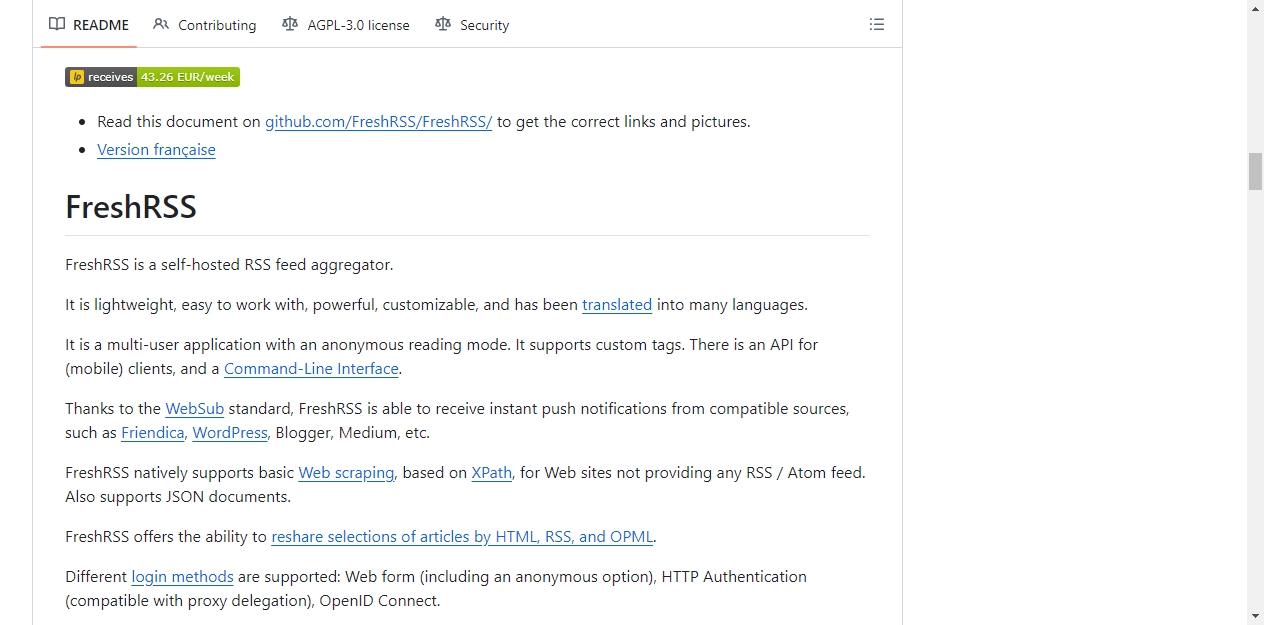The height and width of the screenshot is (625, 1264).
Task: Open the Command-Line Interface link
Action: [311, 369]
